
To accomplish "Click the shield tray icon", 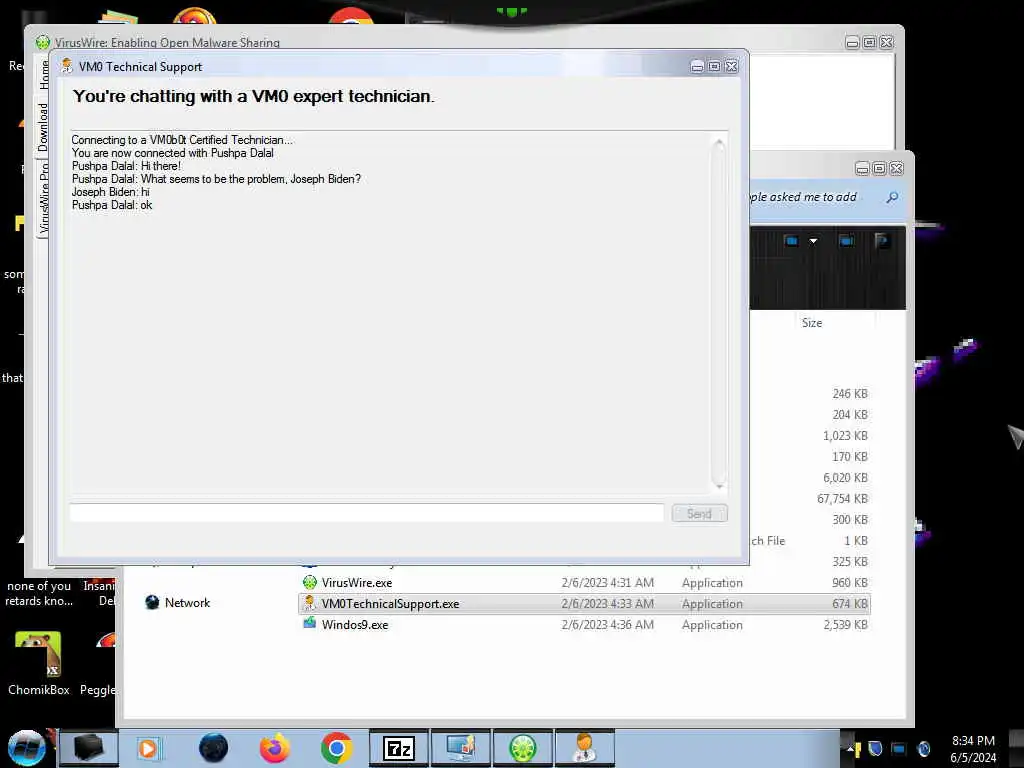I will coord(875,748).
